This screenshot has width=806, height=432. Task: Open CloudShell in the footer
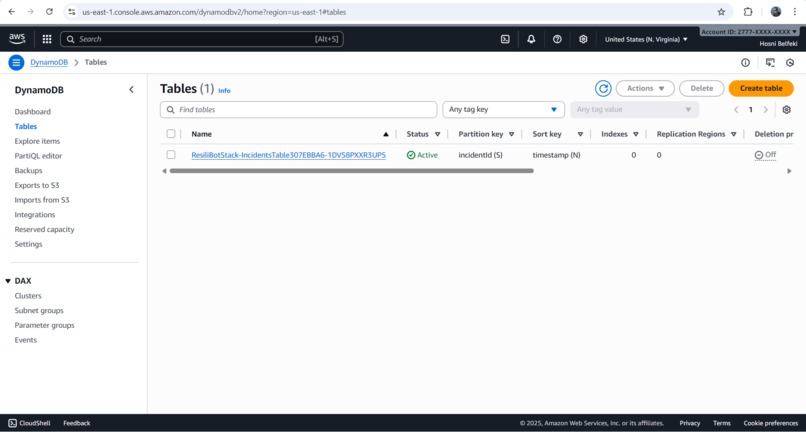pos(30,423)
